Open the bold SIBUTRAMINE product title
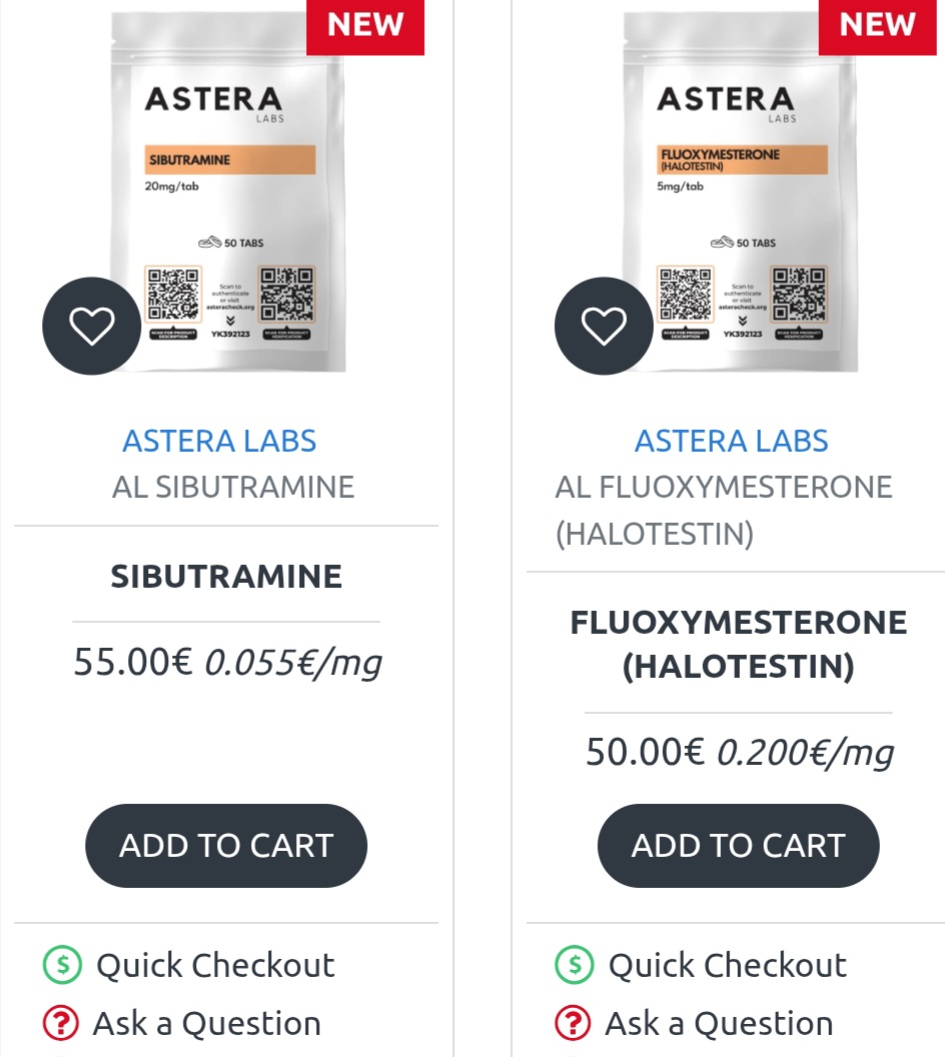This screenshot has width=945, height=1057. coord(226,576)
